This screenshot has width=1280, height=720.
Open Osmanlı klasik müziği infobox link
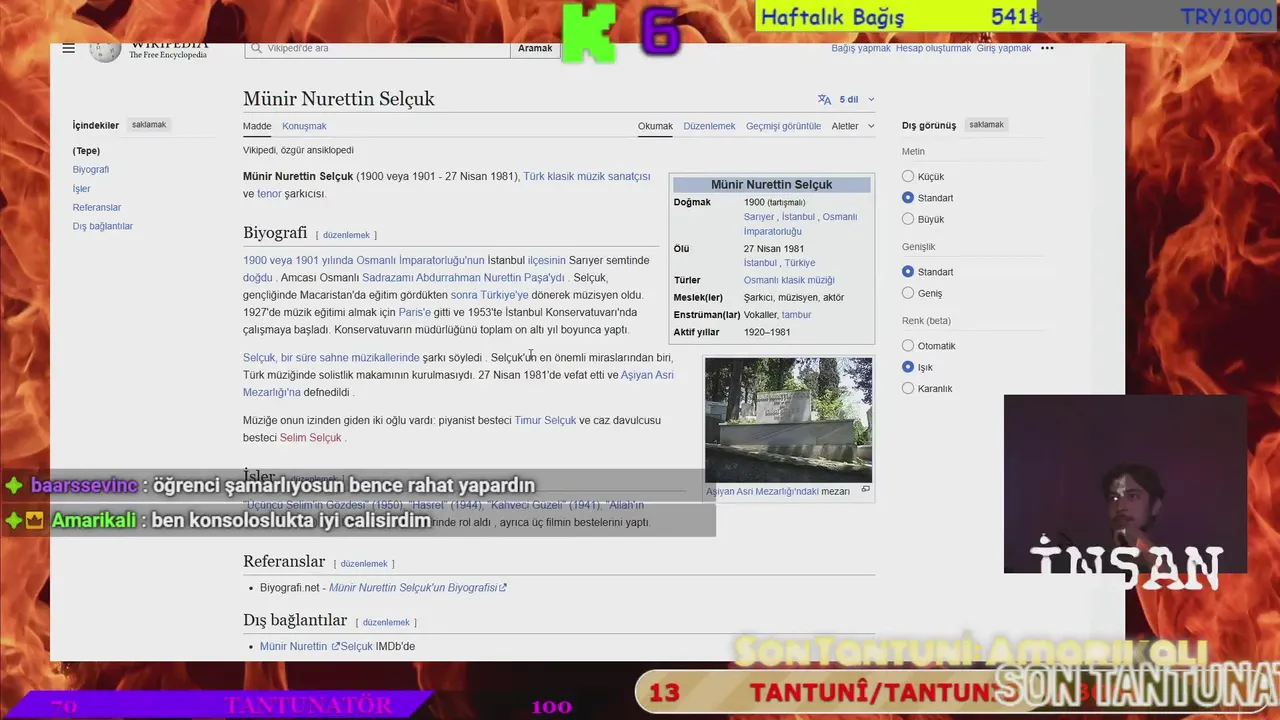point(789,280)
